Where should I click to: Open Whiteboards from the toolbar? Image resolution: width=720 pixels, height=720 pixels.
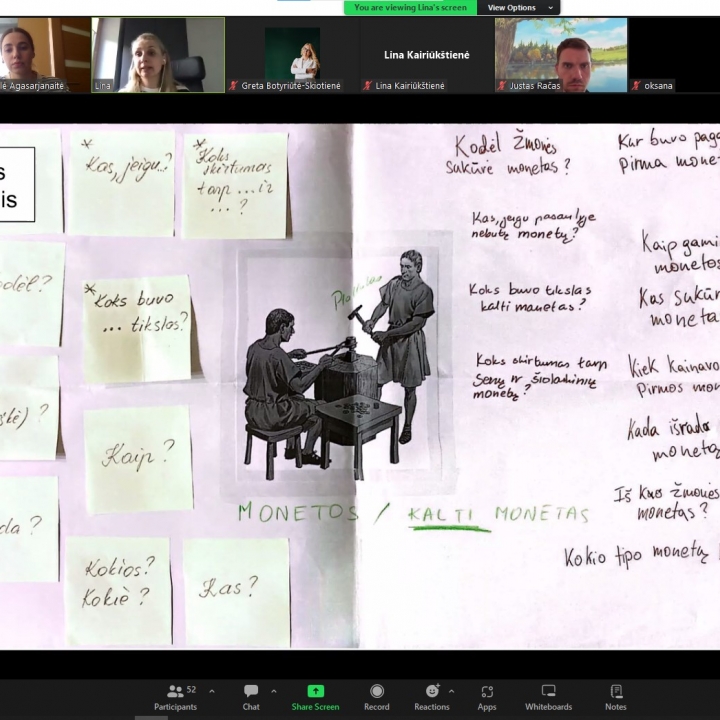pos(548,696)
